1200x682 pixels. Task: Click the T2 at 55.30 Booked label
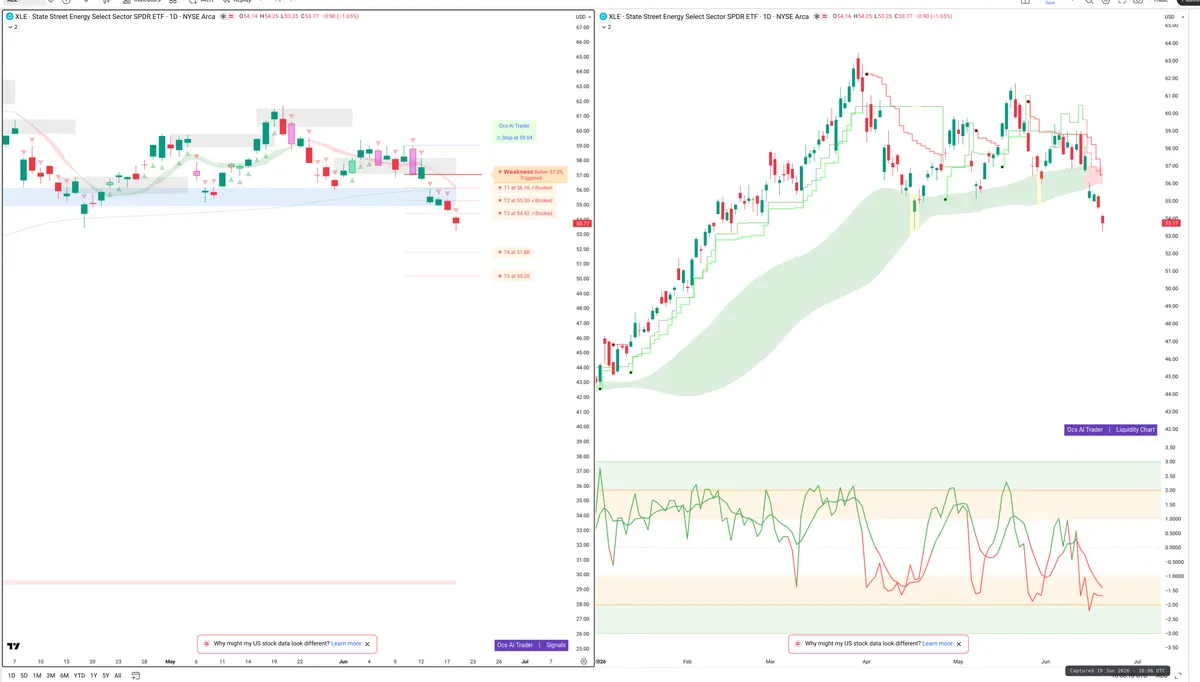[526, 201]
